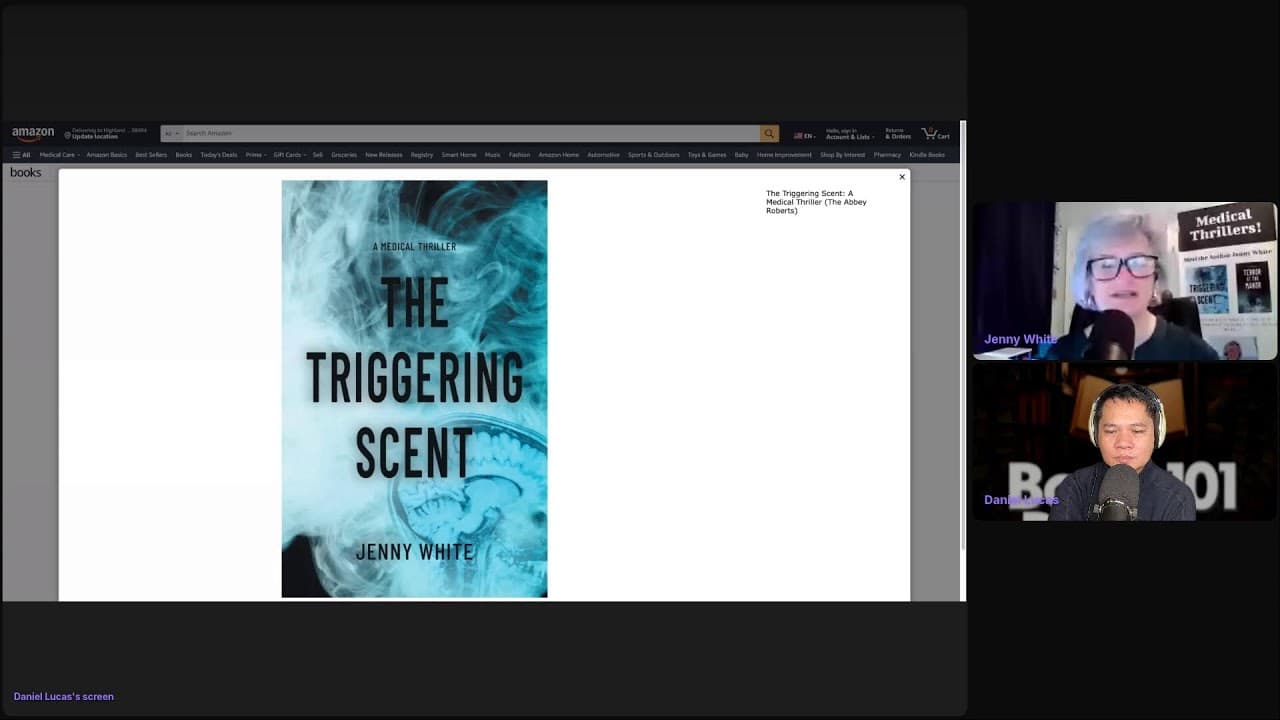
Task: Click the book title text in popup
Action: 817,202
